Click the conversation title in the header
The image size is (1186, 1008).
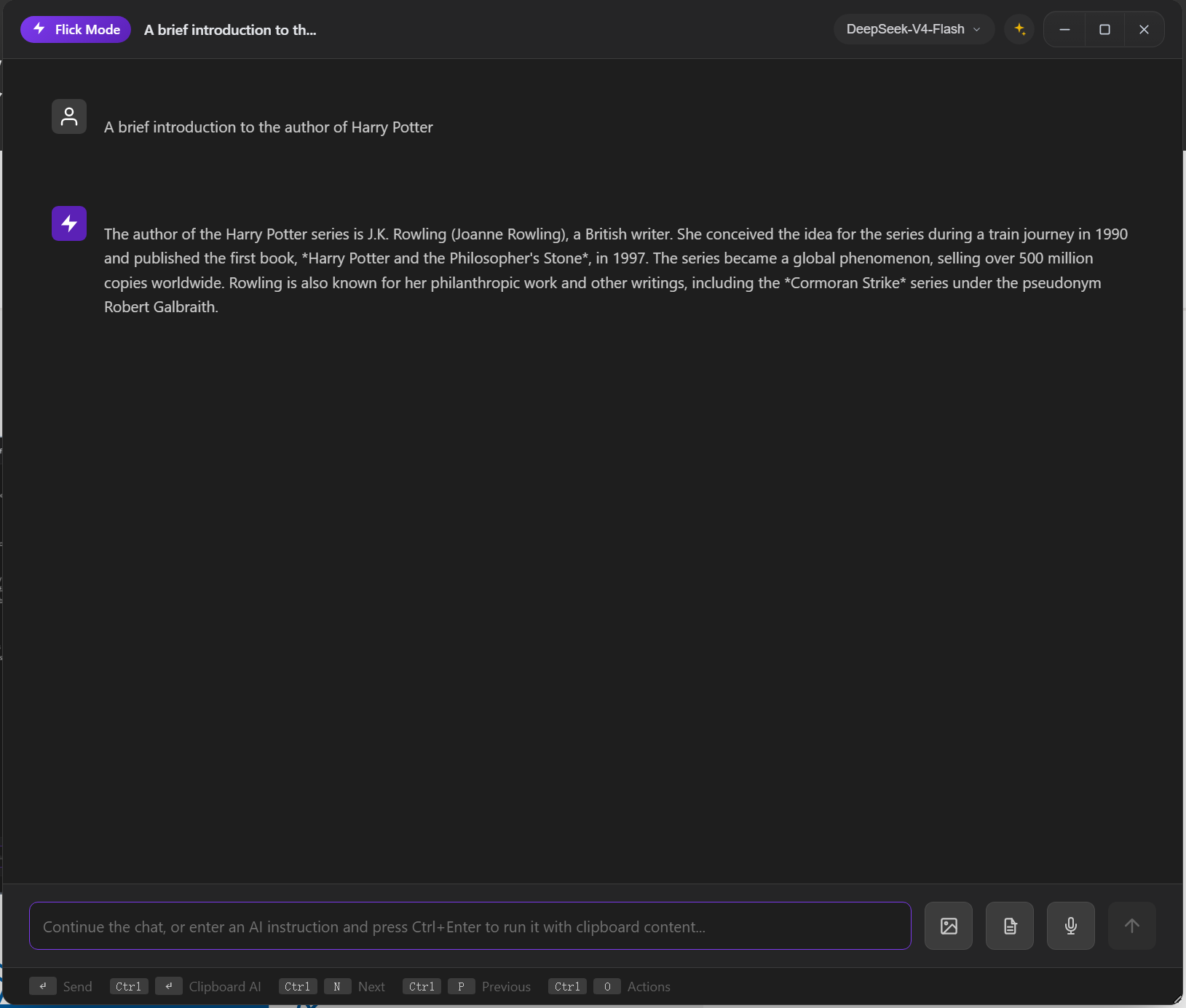(230, 30)
